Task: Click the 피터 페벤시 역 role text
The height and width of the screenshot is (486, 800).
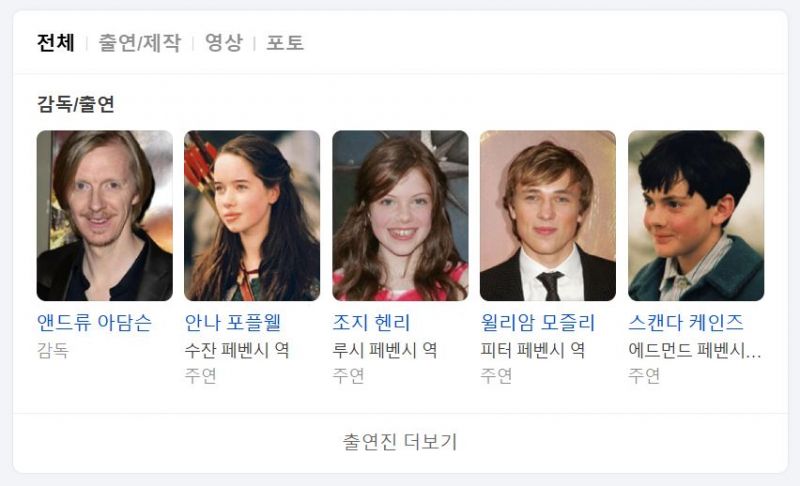Action: click(533, 350)
